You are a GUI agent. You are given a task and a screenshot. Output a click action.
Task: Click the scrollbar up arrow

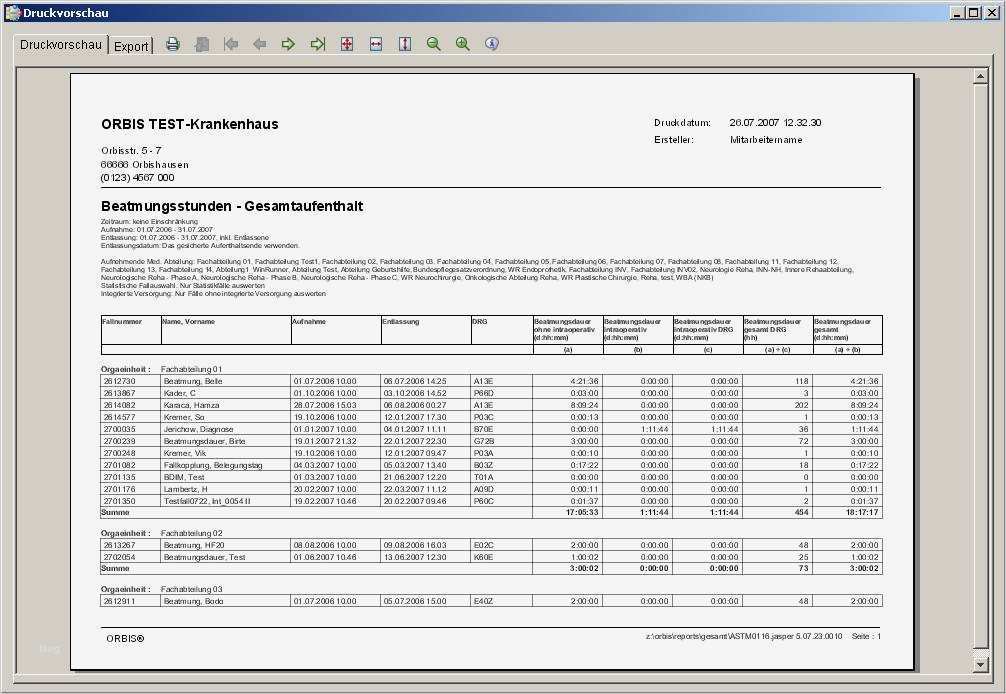click(x=980, y=76)
